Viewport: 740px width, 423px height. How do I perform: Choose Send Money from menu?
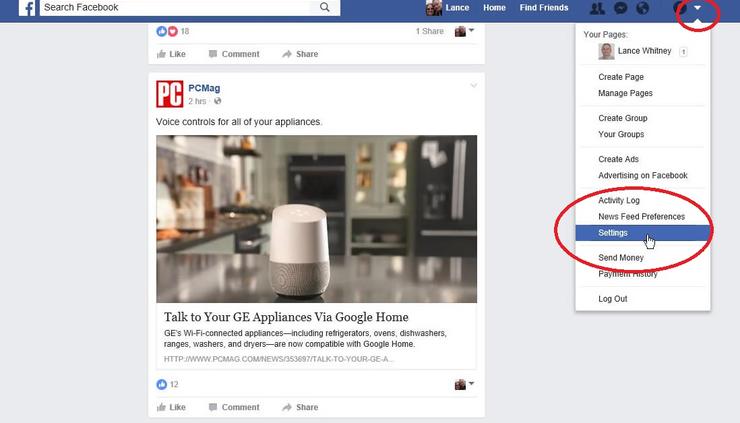coord(621,258)
